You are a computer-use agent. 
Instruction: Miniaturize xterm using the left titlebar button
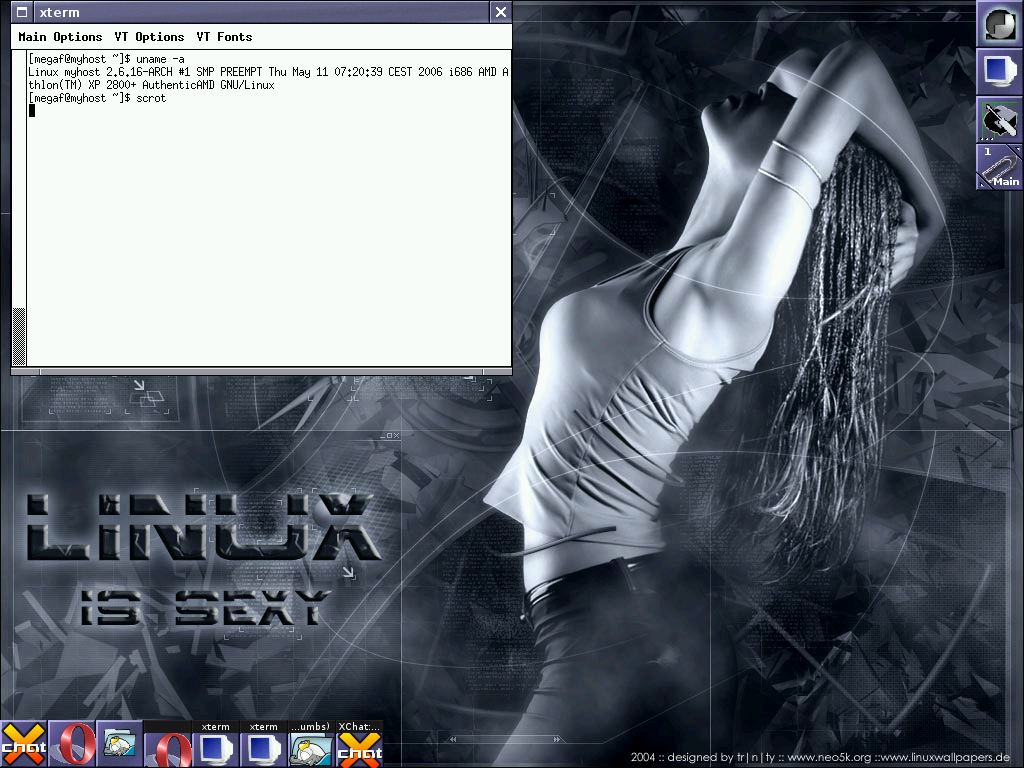tap(22, 12)
